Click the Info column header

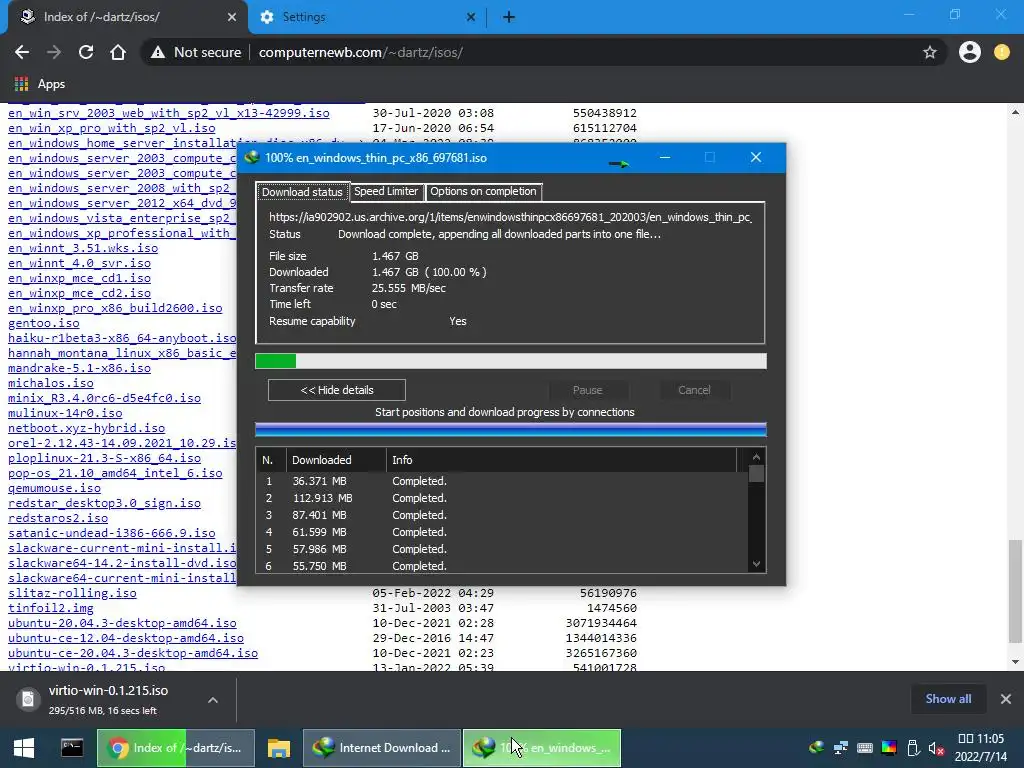click(x=562, y=460)
